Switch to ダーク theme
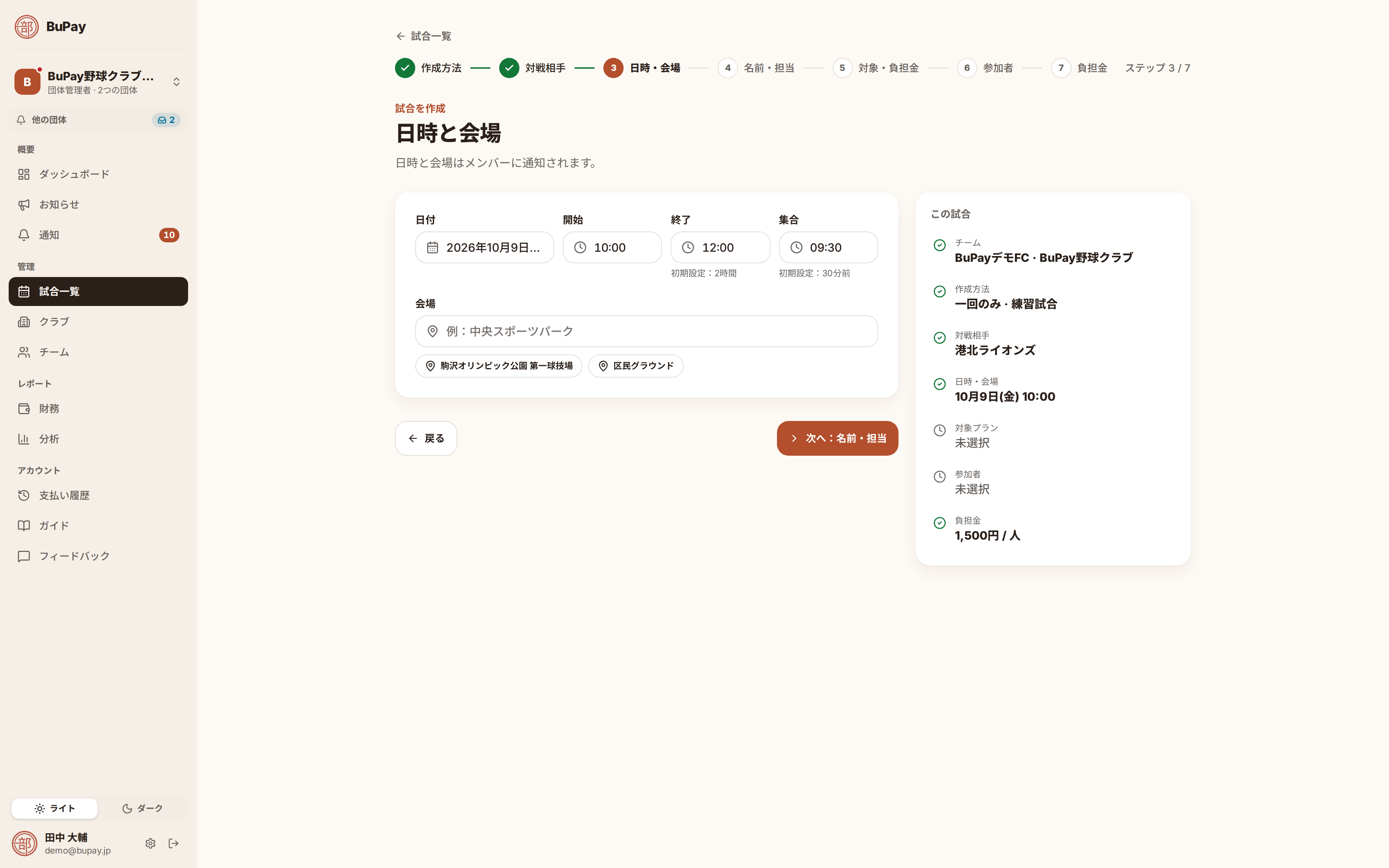This screenshot has height=868, width=1389. click(x=143, y=808)
